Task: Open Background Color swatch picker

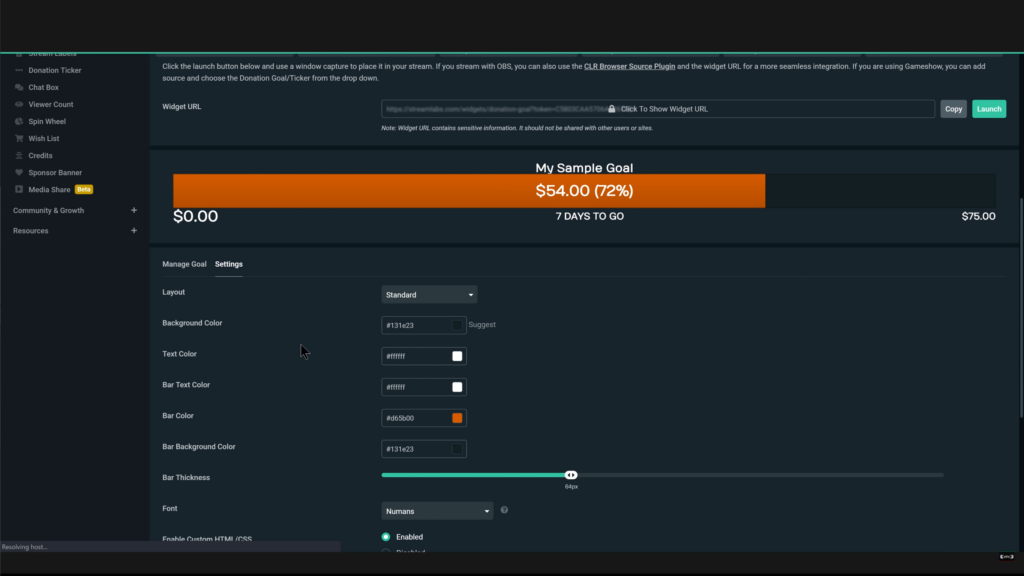Action: coord(457,325)
